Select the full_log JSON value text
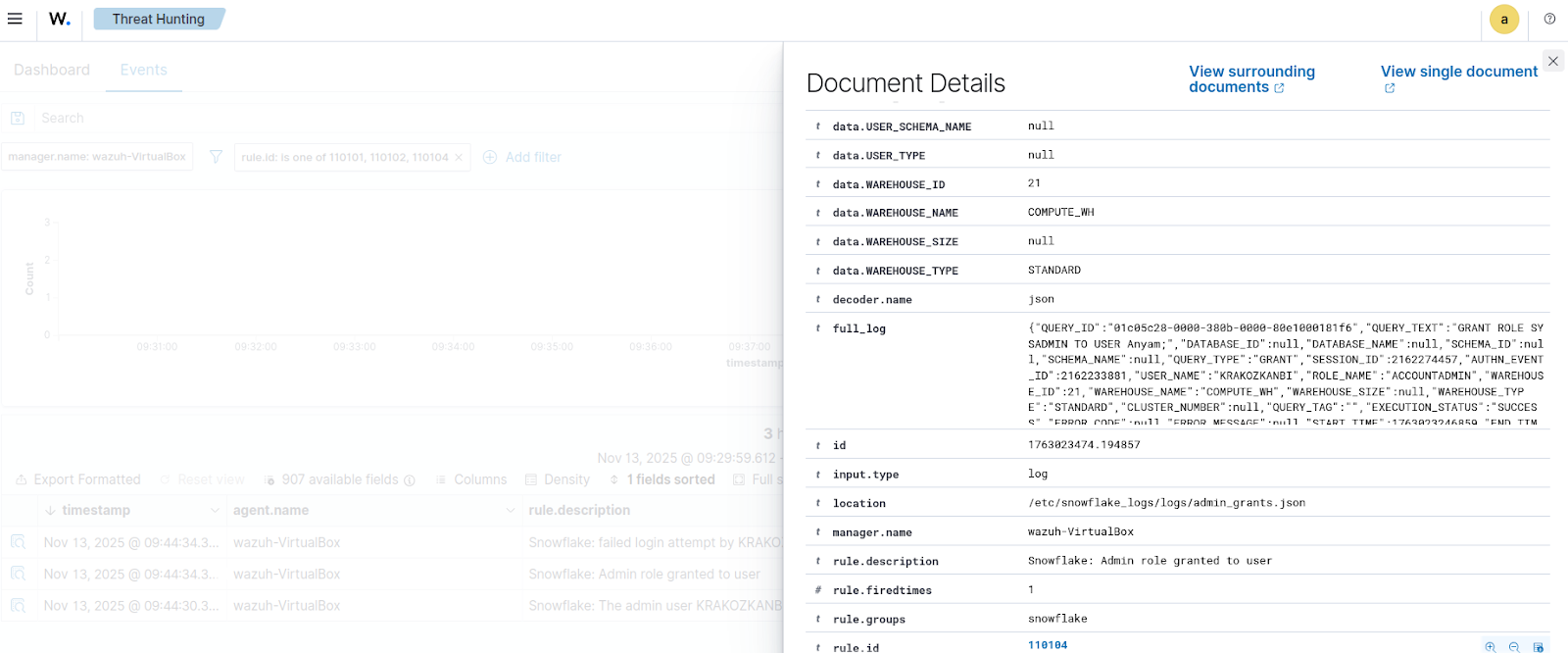 (x=1286, y=376)
